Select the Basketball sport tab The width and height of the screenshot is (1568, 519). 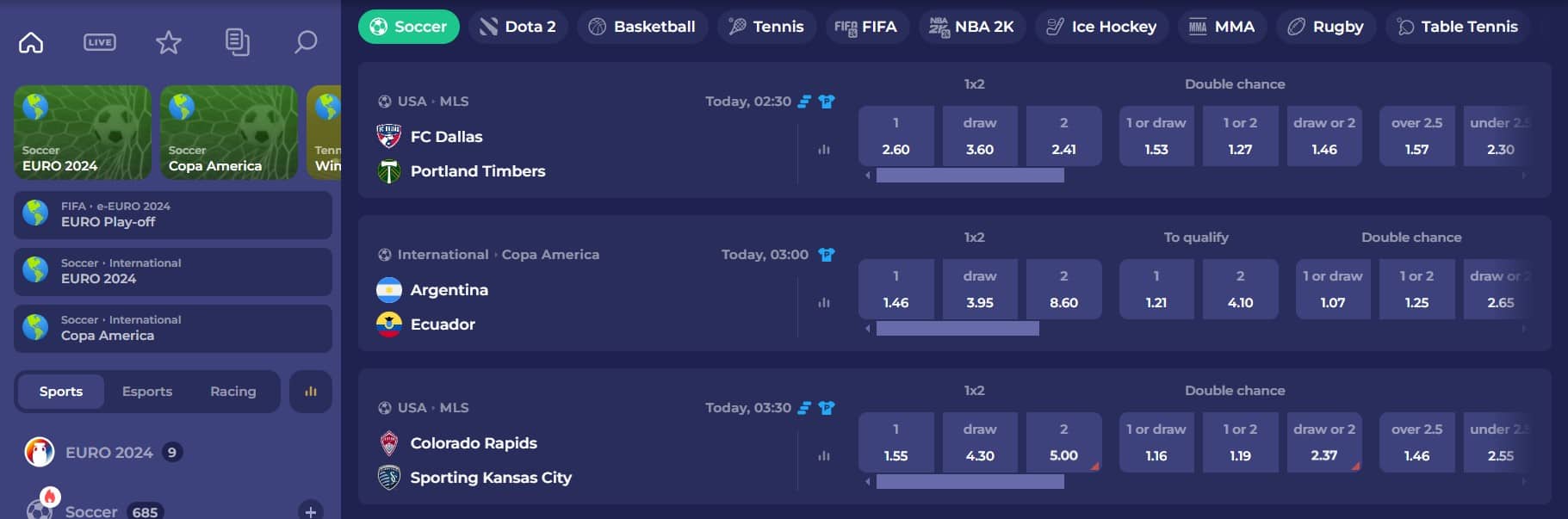[x=642, y=27]
